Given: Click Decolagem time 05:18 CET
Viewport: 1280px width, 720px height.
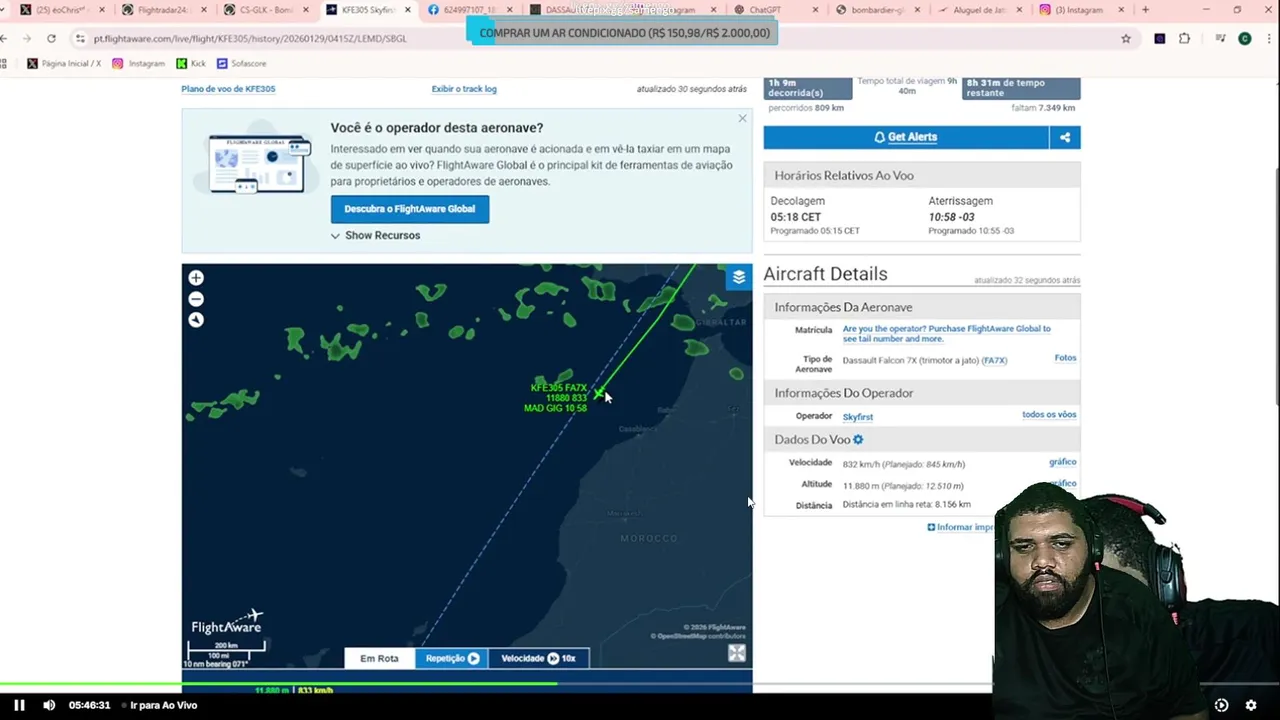Looking at the screenshot, I should pyautogui.click(x=796, y=217).
